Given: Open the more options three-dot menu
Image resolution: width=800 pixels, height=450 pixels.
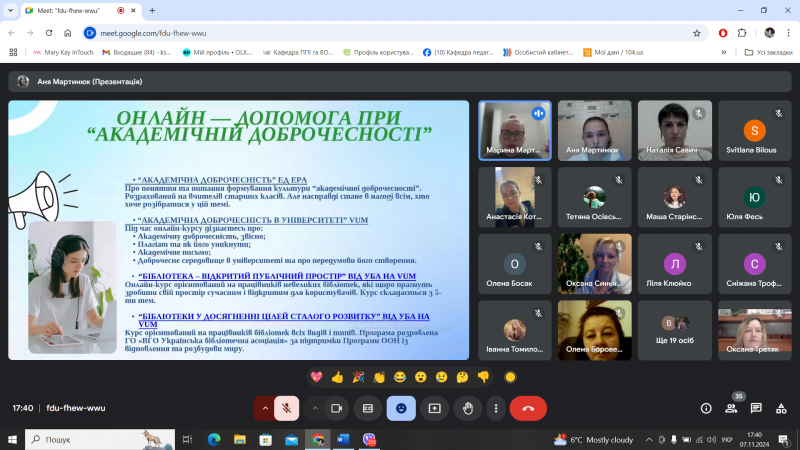Looking at the screenshot, I should click(496, 408).
